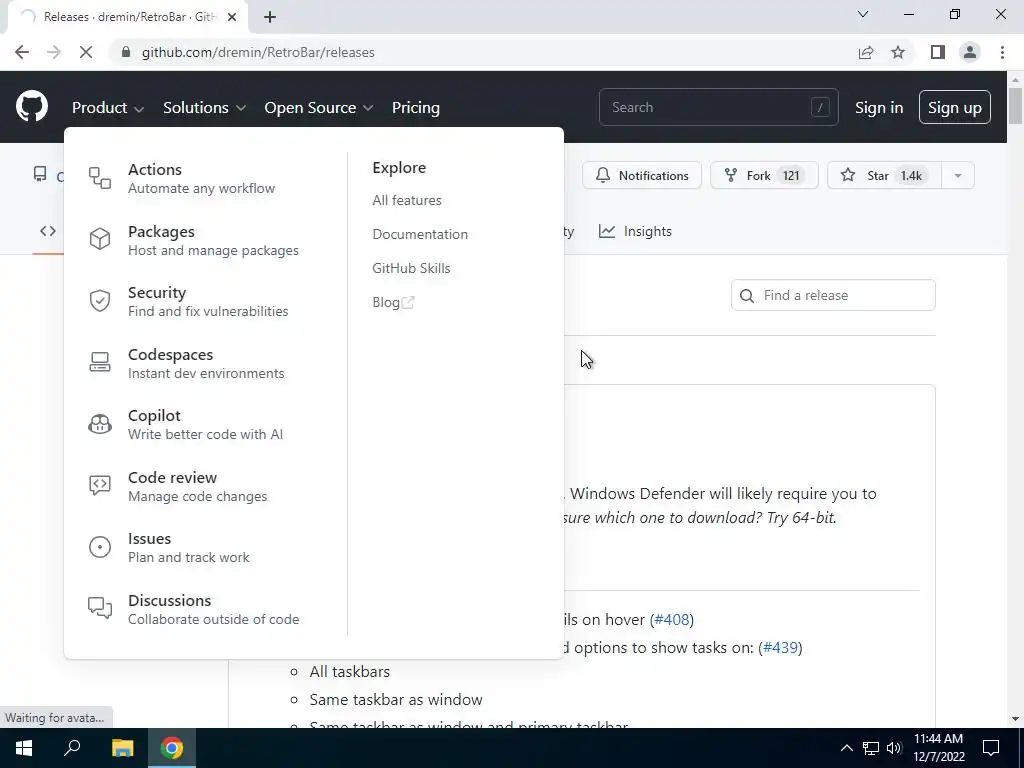Image resolution: width=1024 pixels, height=768 pixels.
Task: Click the Notifications button
Action: click(x=642, y=176)
